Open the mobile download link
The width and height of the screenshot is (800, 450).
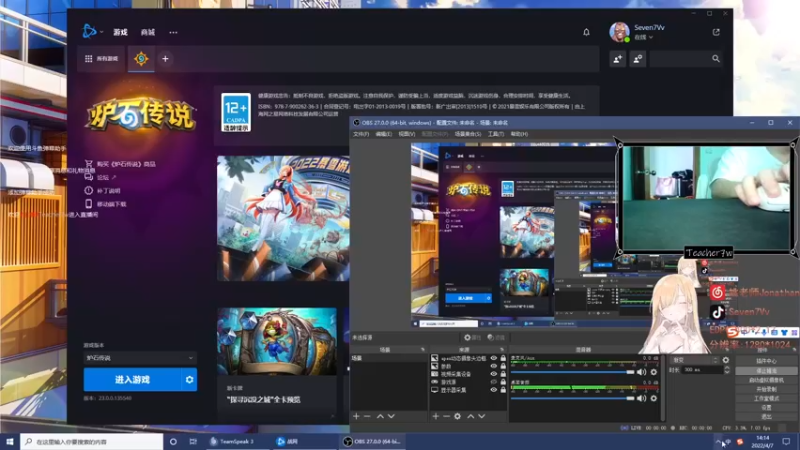click(x=105, y=204)
